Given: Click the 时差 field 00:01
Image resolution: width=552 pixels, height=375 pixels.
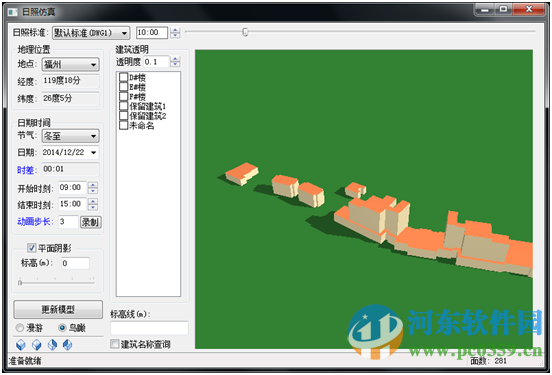Looking at the screenshot, I should point(71,169).
